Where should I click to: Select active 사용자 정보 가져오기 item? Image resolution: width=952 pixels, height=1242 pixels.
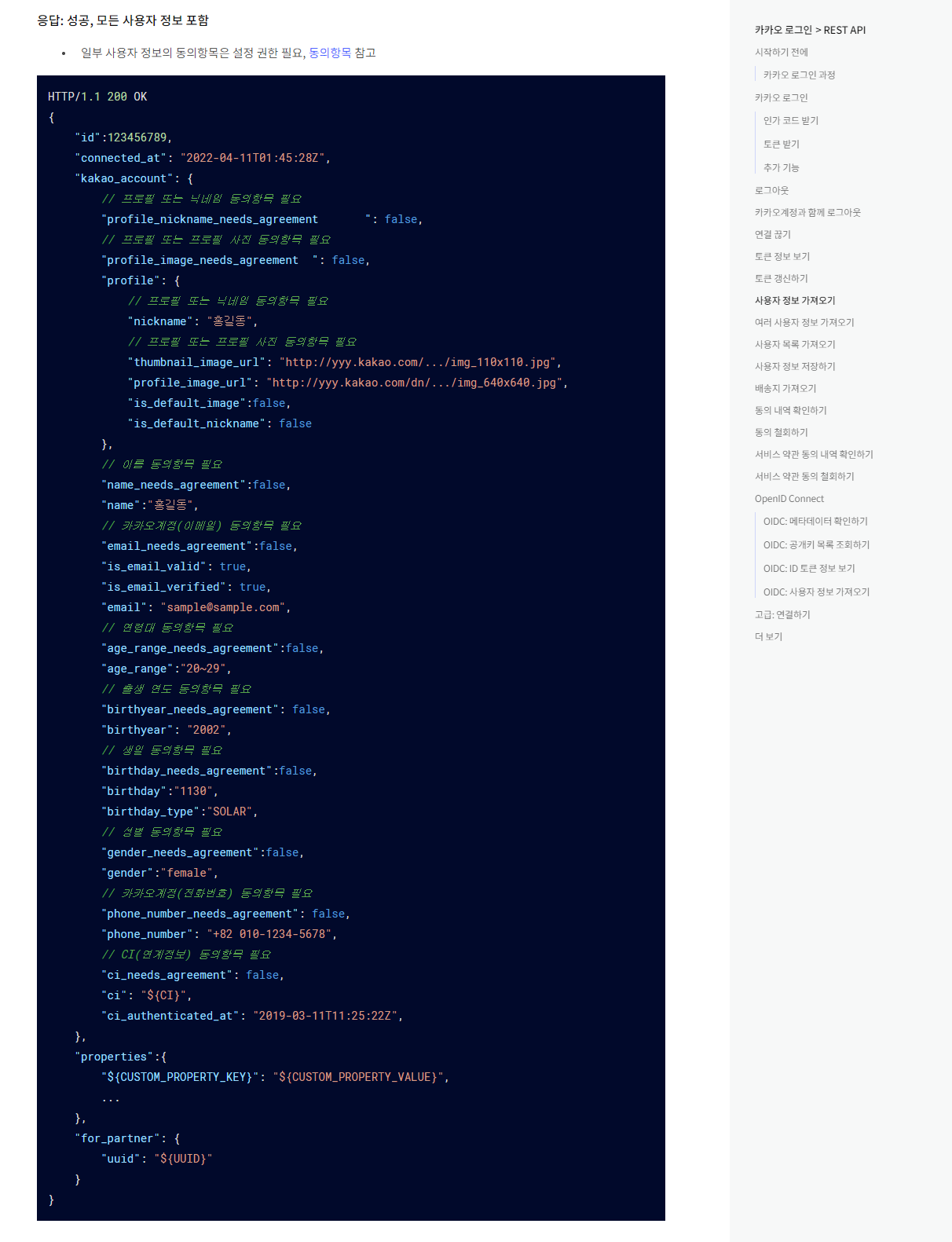click(x=795, y=300)
